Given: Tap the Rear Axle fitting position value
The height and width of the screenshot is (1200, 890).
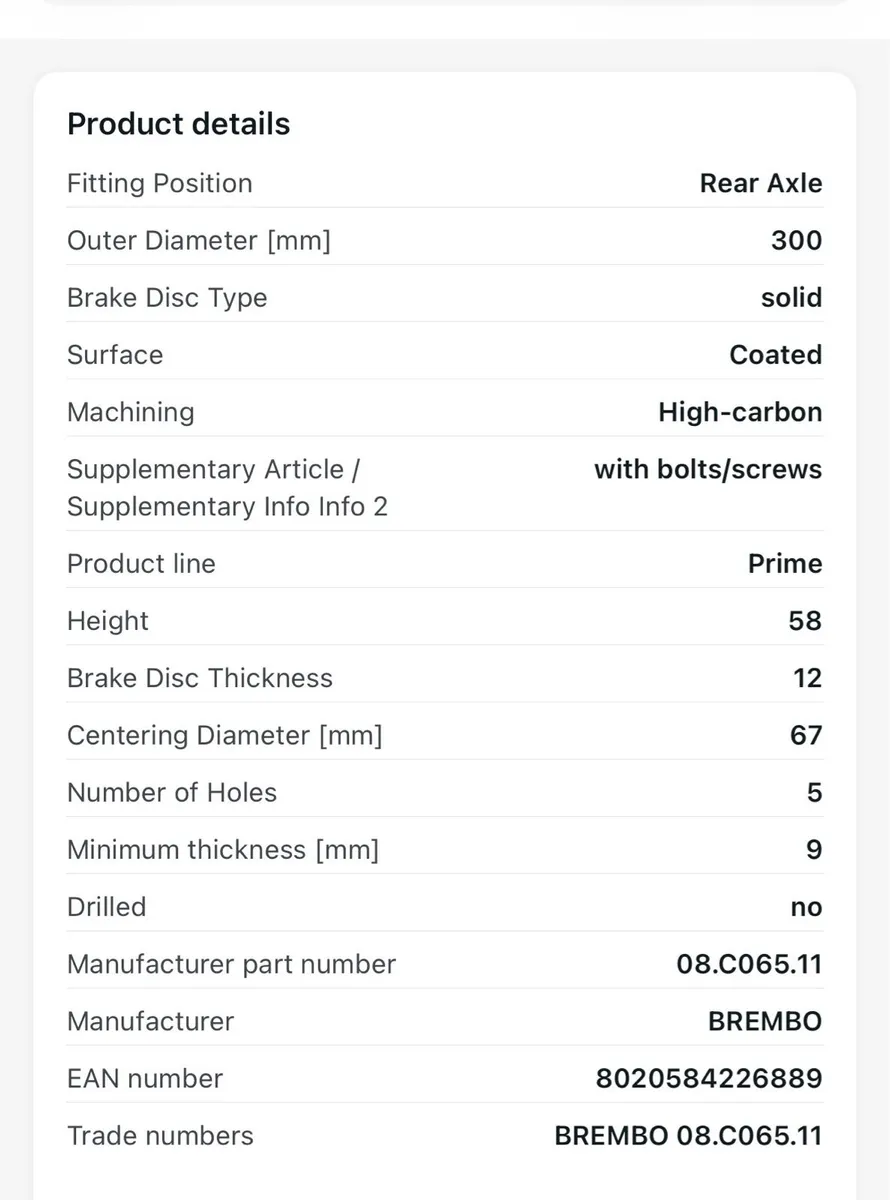Looking at the screenshot, I should [x=761, y=183].
